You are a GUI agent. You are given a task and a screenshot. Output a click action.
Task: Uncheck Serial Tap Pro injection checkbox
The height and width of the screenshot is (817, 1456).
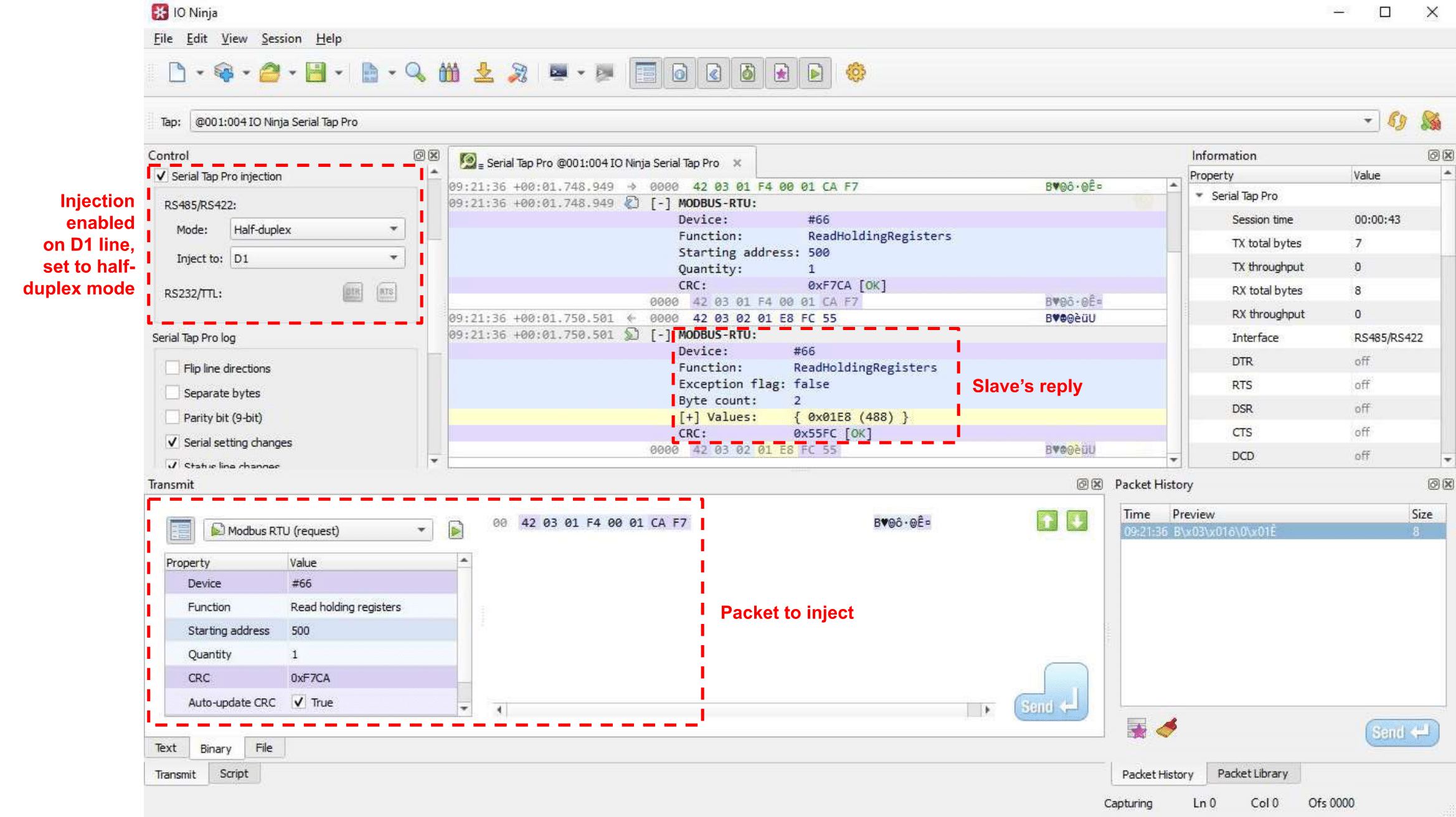click(x=161, y=176)
